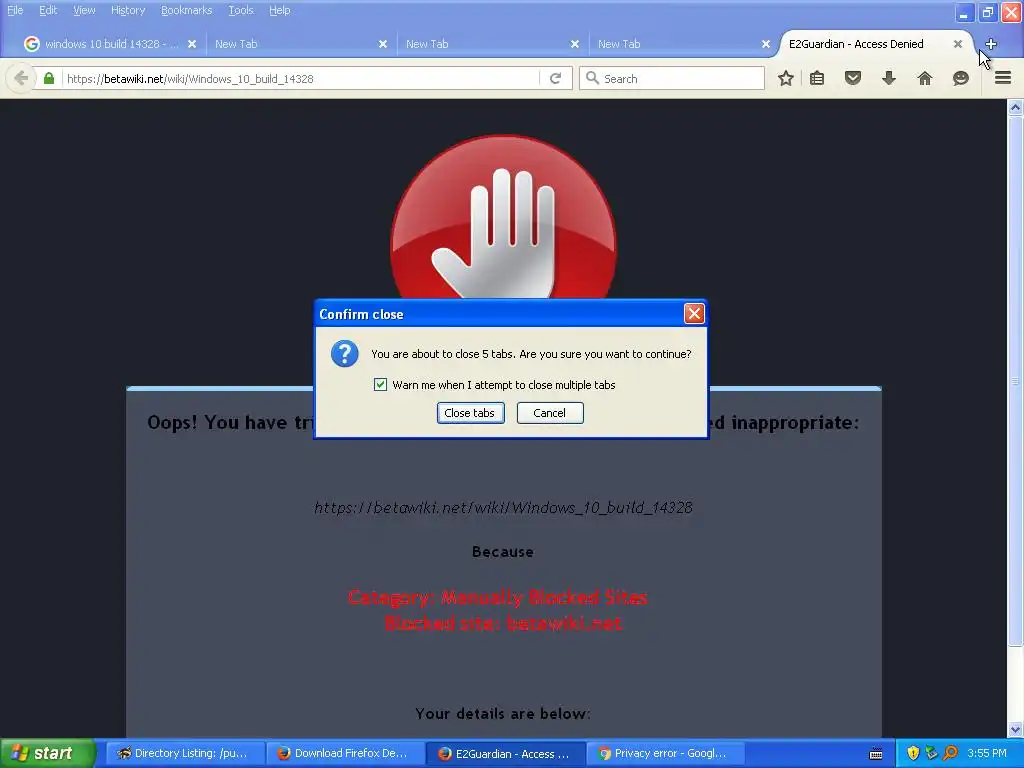The image size is (1024, 768).
Task: Cancel the Confirm close dialog
Action: [x=550, y=413]
